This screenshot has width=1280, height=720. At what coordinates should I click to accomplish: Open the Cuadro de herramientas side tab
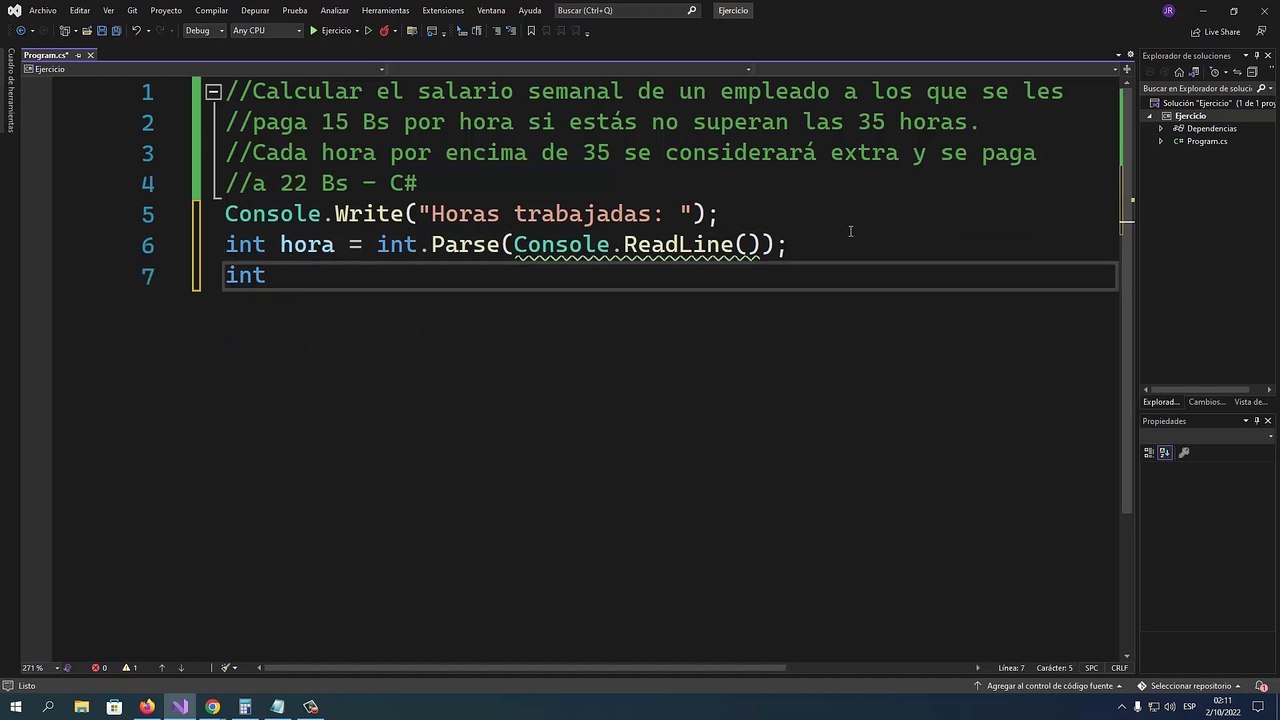[10, 89]
